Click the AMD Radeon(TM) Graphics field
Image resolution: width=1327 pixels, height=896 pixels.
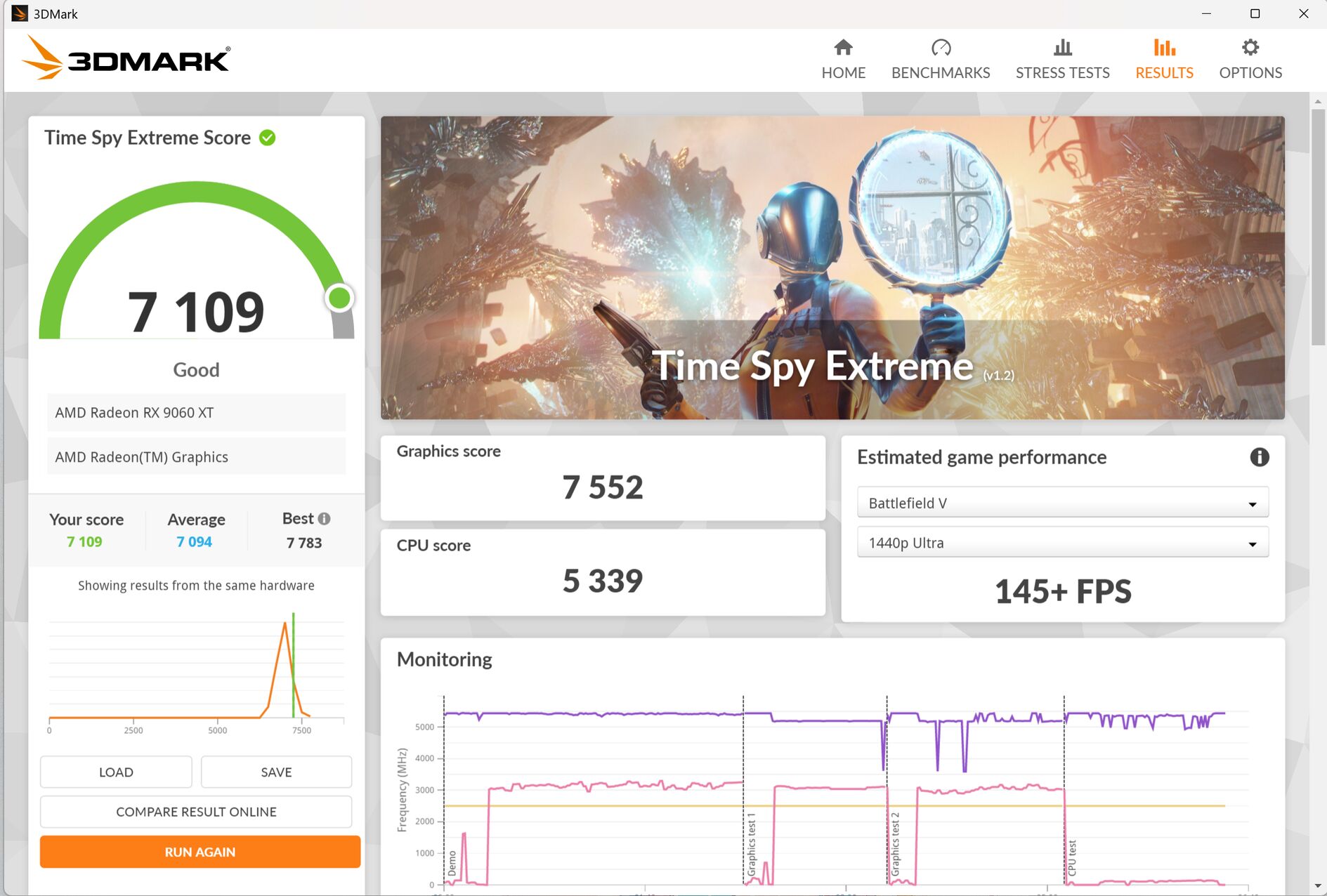pyautogui.click(x=196, y=457)
